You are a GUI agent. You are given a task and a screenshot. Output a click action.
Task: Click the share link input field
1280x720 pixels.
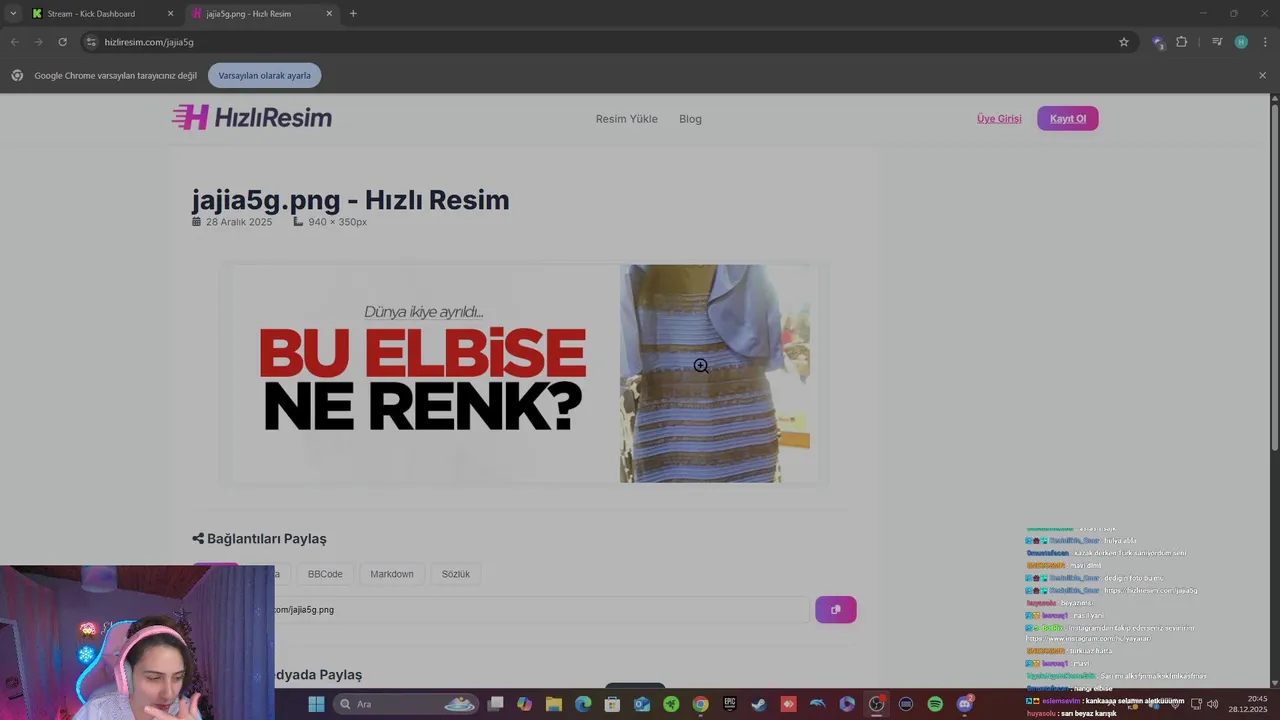click(540, 610)
